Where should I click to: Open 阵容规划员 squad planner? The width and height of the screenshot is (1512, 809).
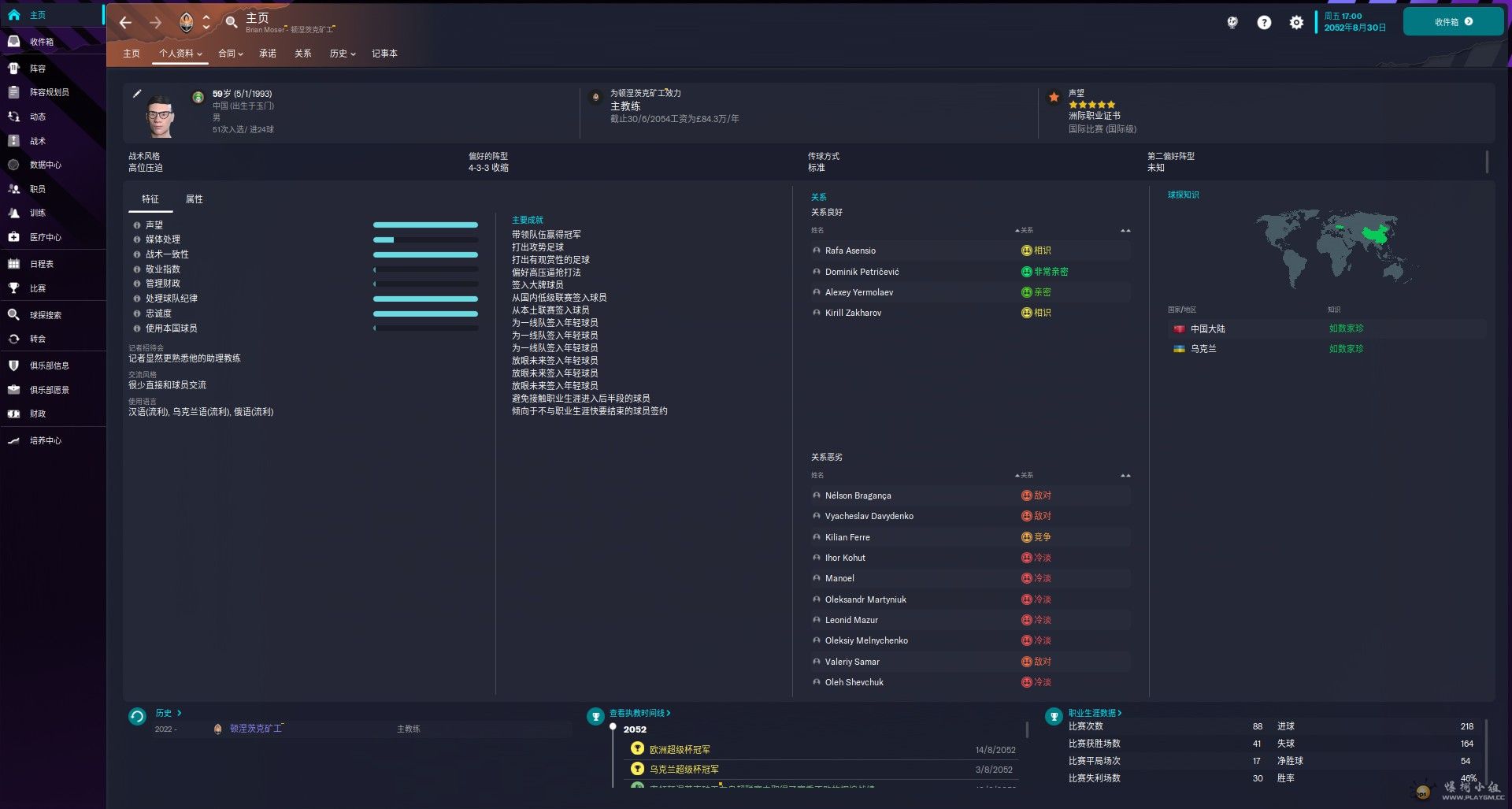pos(52,92)
